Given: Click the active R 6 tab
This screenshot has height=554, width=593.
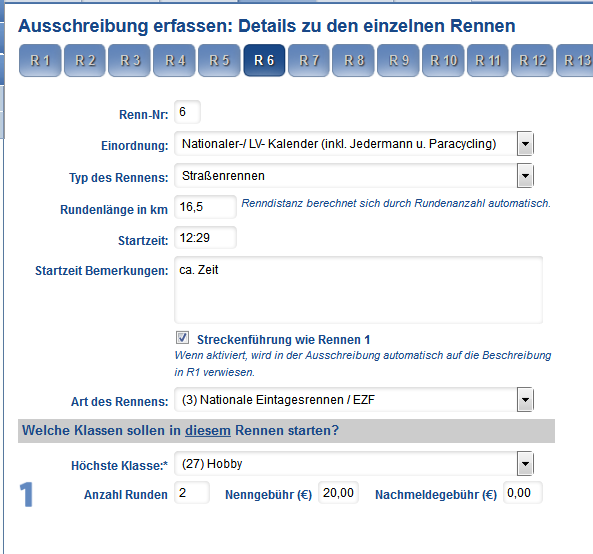Looking at the screenshot, I should point(264,61).
